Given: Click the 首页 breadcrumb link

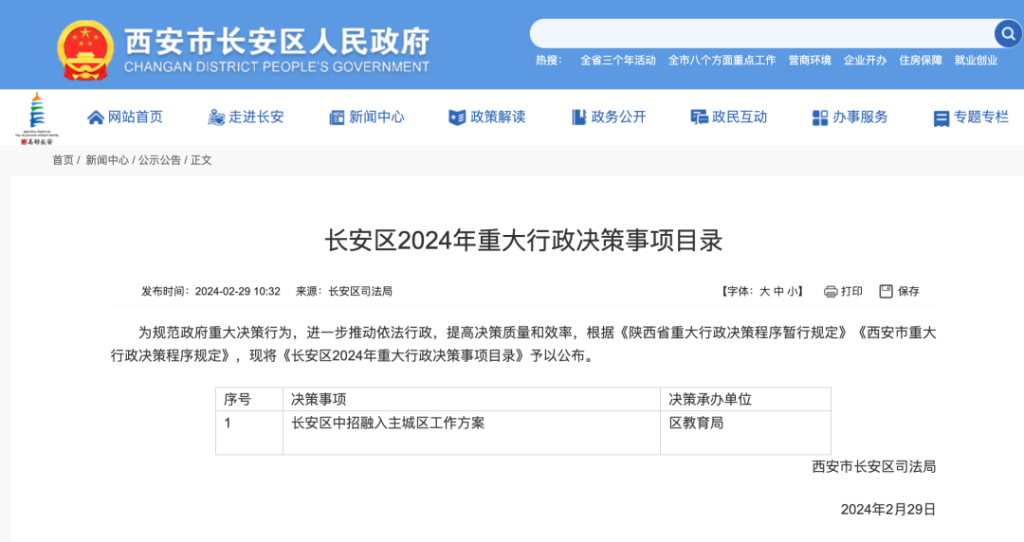Looking at the screenshot, I should click(63, 160).
